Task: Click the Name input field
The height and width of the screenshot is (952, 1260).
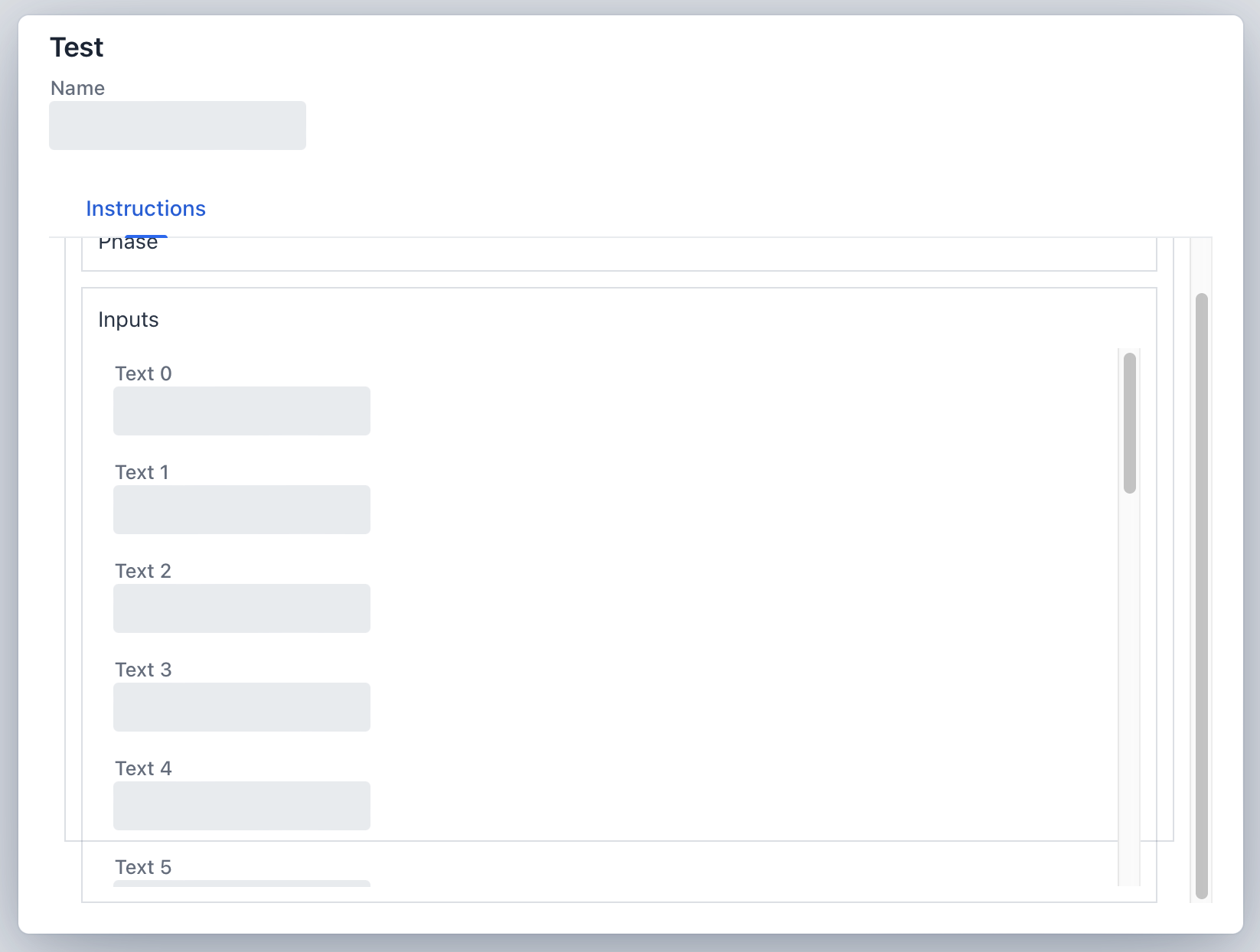Action: (x=177, y=126)
